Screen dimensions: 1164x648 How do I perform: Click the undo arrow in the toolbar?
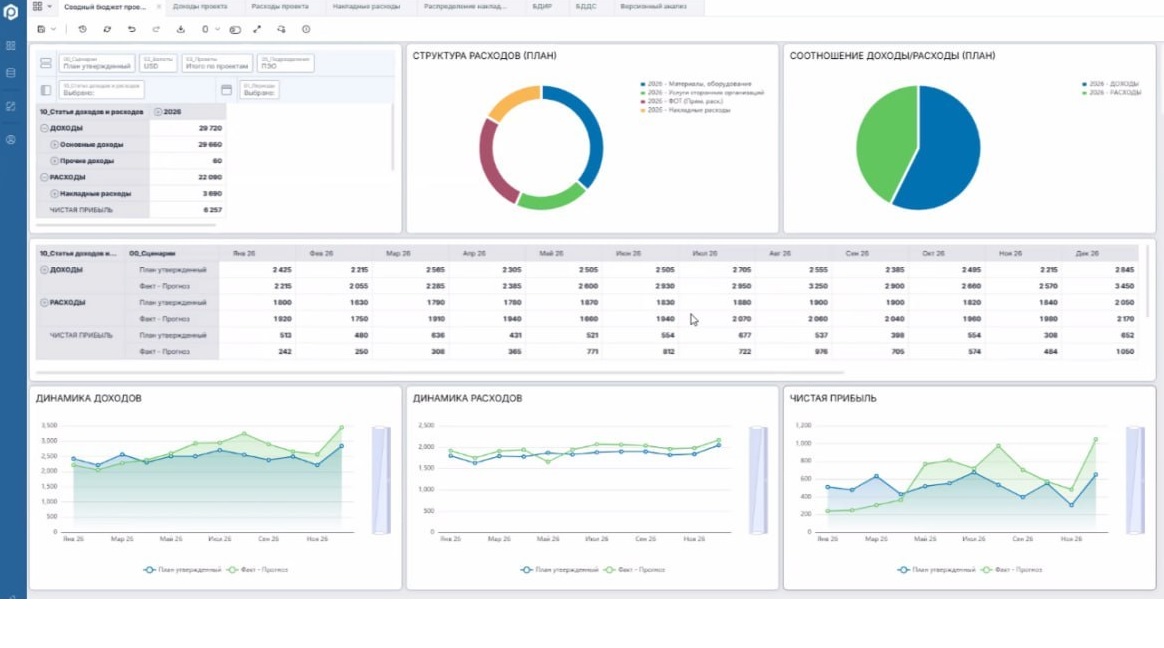click(131, 29)
